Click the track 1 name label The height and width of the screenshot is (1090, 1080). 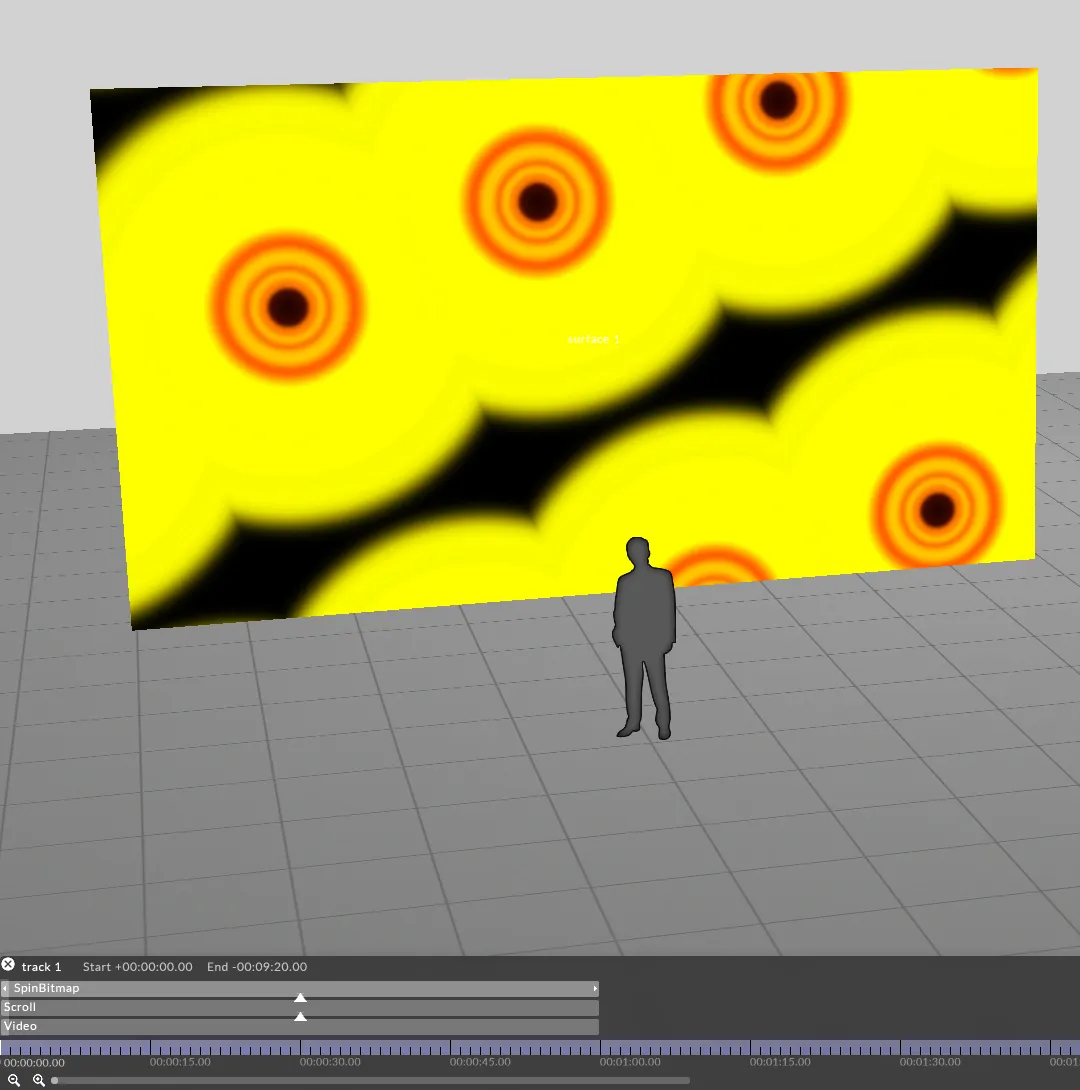[x=42, y=967]
